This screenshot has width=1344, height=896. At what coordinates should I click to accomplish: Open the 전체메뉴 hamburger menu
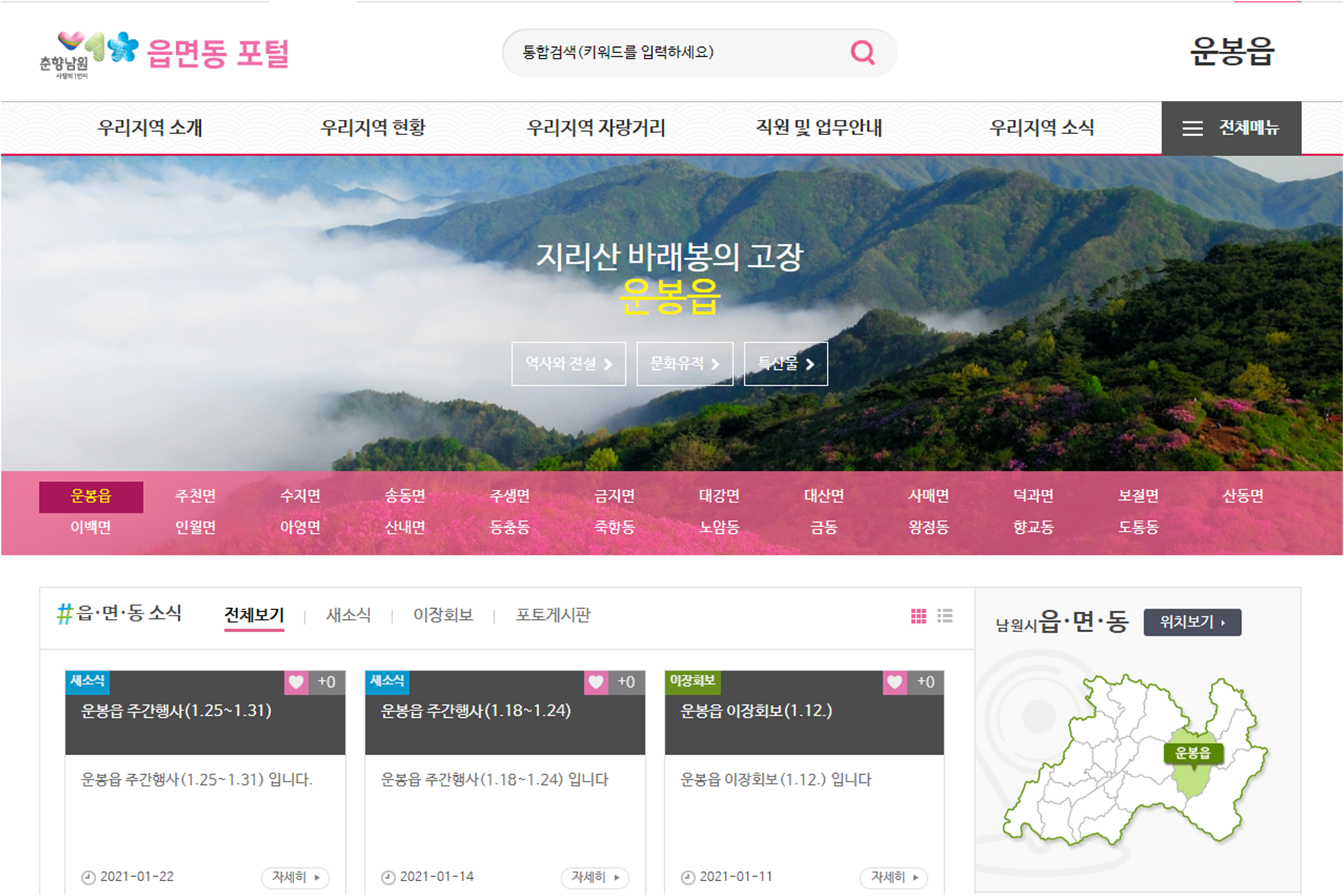click(1230, 128)
